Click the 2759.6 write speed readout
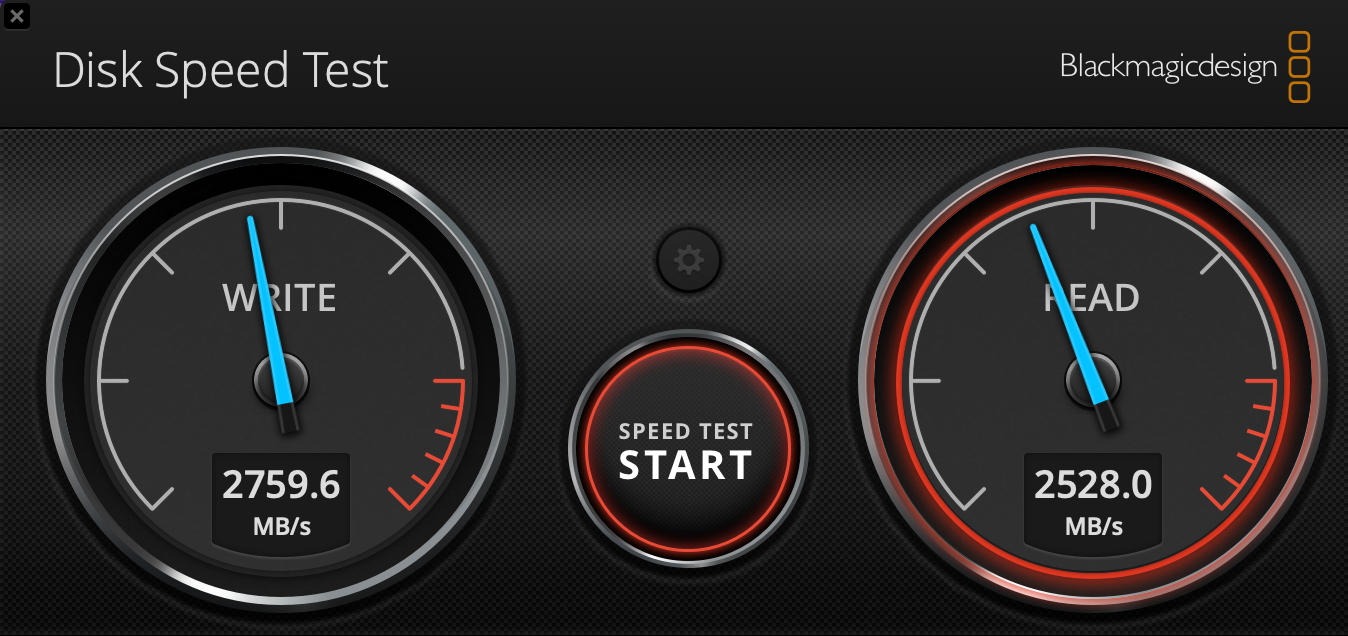This screenshot has height=636, width=1348. point(281,485)
